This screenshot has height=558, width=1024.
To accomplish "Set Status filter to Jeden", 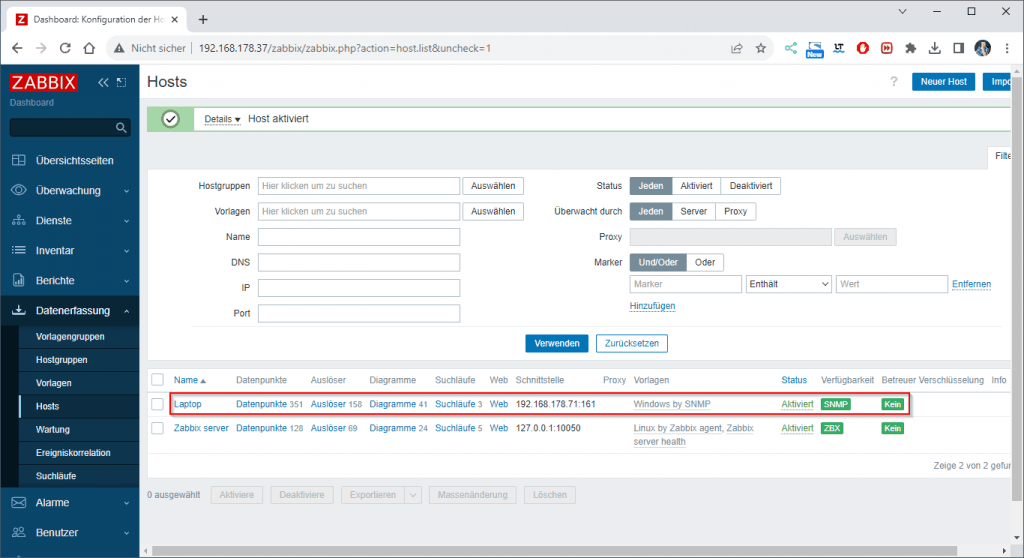I will point(650,186).
